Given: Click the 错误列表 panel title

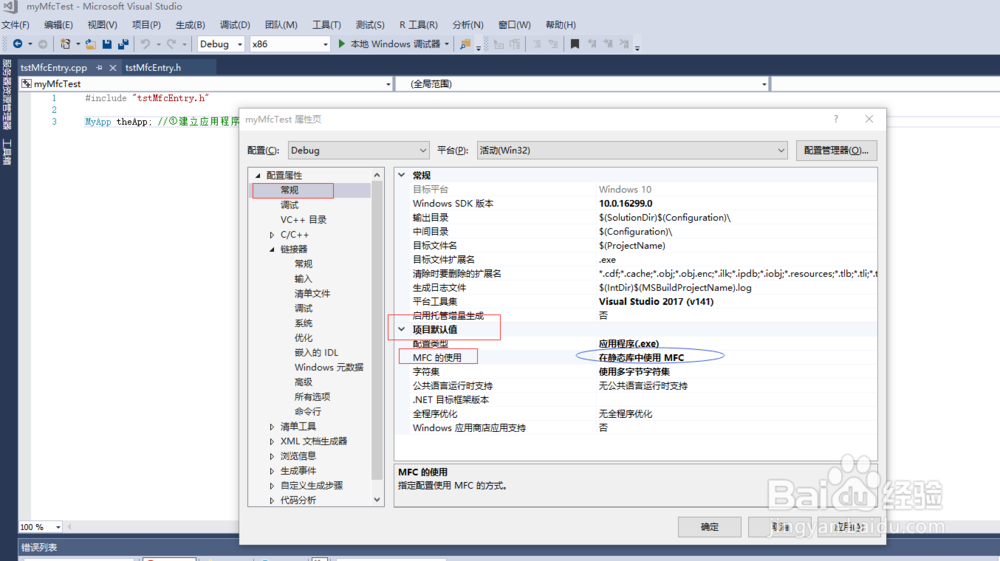Looking at the screenshot, I should click(39, 547).
